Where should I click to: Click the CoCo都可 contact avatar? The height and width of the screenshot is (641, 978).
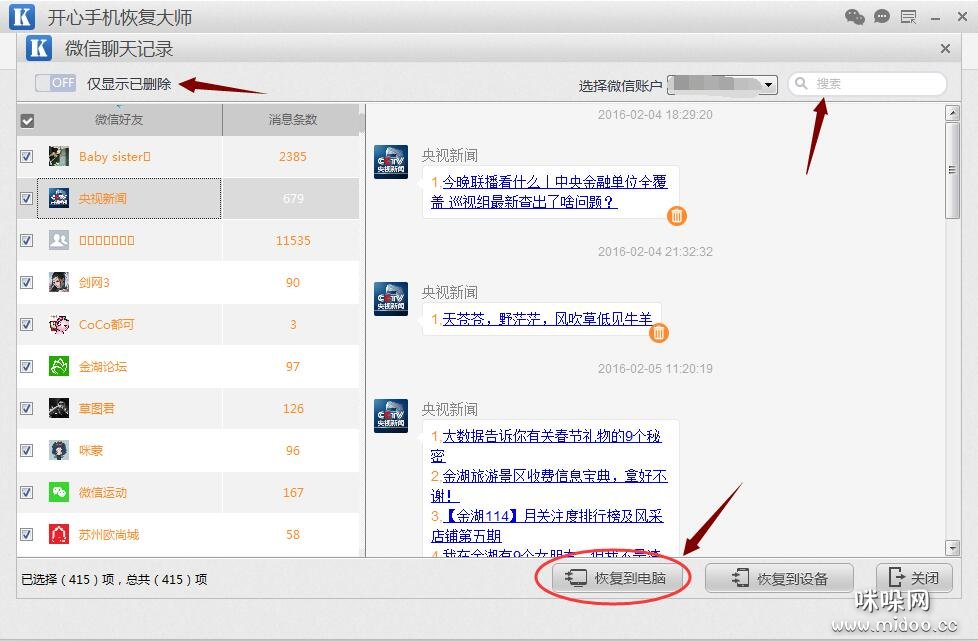click(59, 324)
